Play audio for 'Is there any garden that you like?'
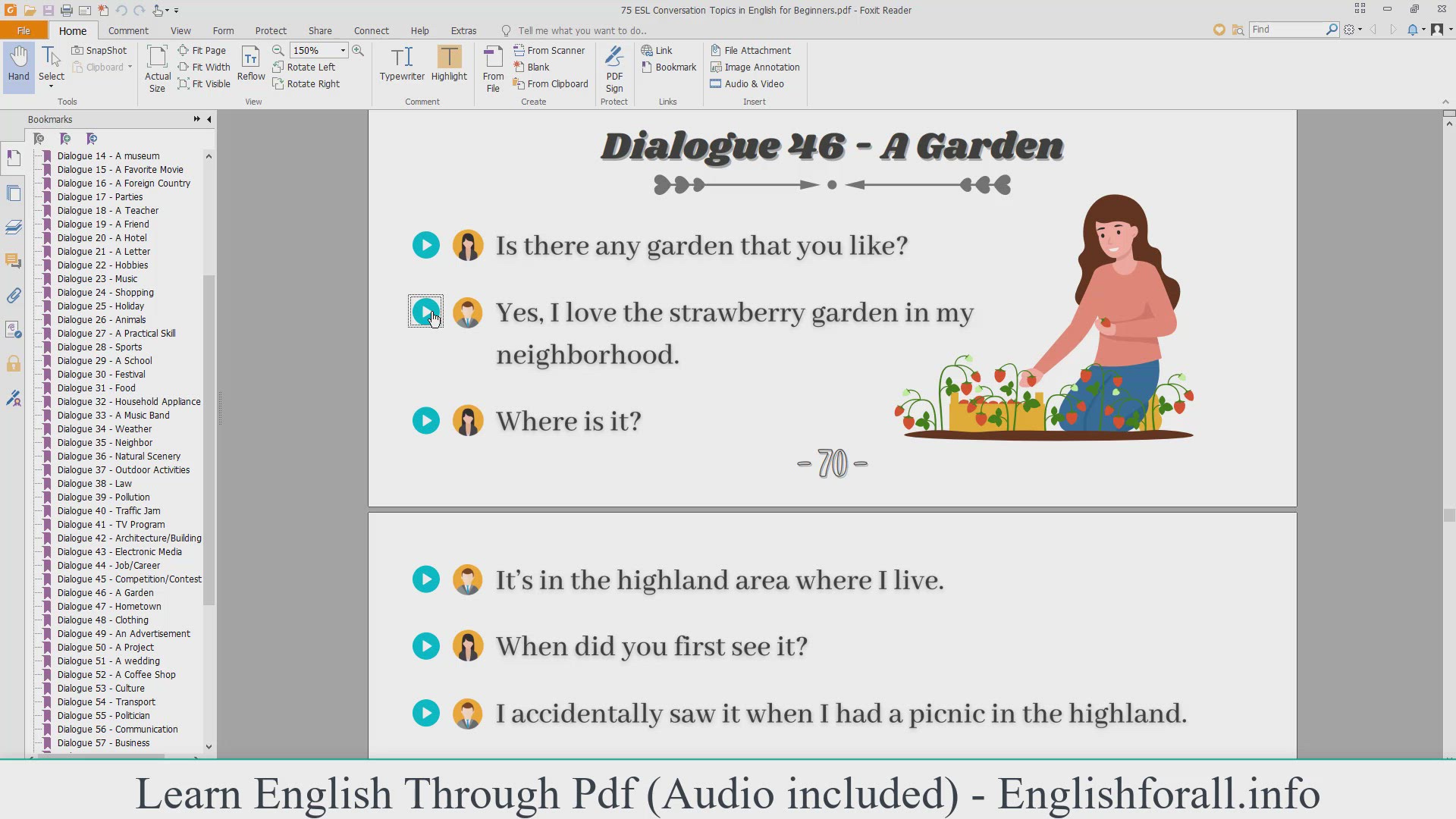The width and height of the screenshot is (1456, 819). (x=426, y=245)
